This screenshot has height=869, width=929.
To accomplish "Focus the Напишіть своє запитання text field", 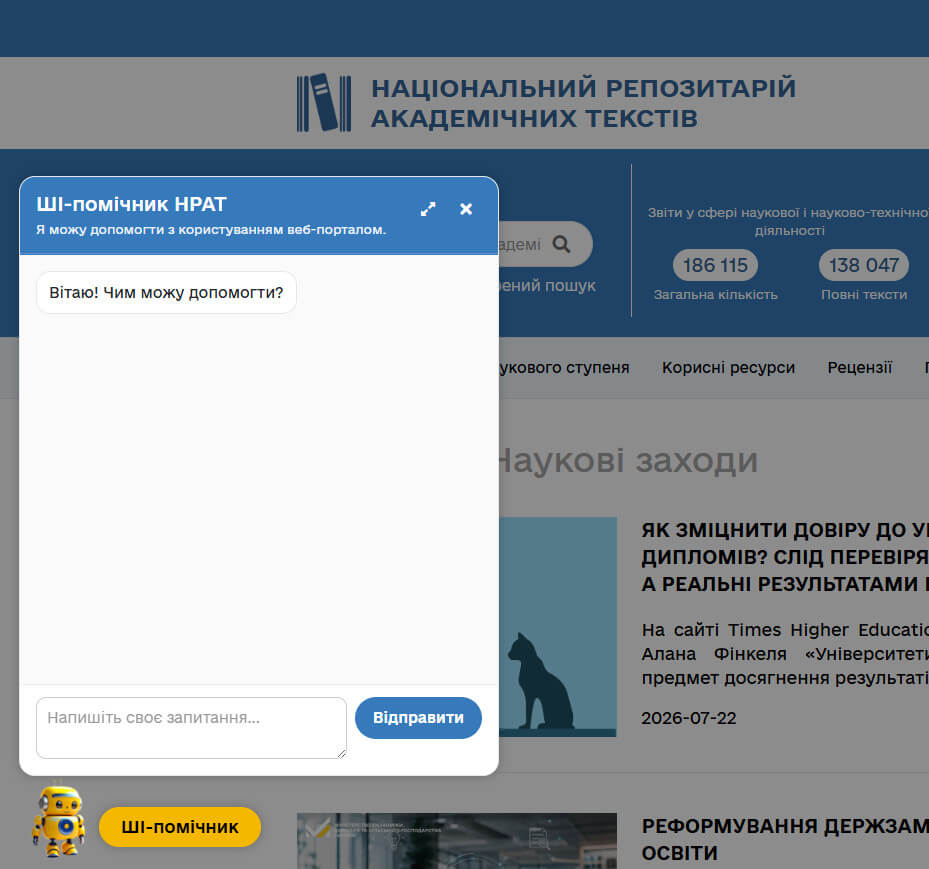I will (x=191, y=728).
